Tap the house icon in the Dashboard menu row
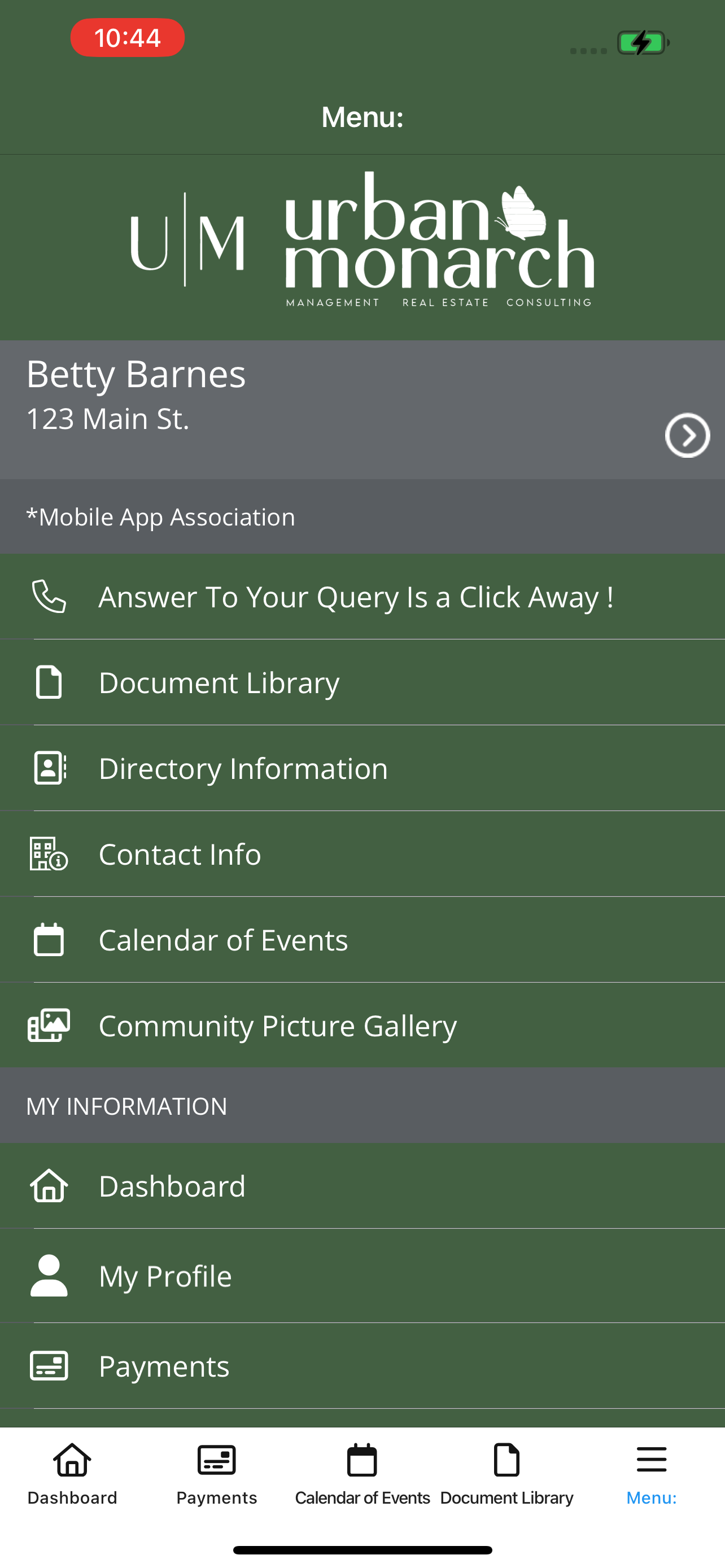This screenshot has width=725, height=1568. pos(49,1185)
